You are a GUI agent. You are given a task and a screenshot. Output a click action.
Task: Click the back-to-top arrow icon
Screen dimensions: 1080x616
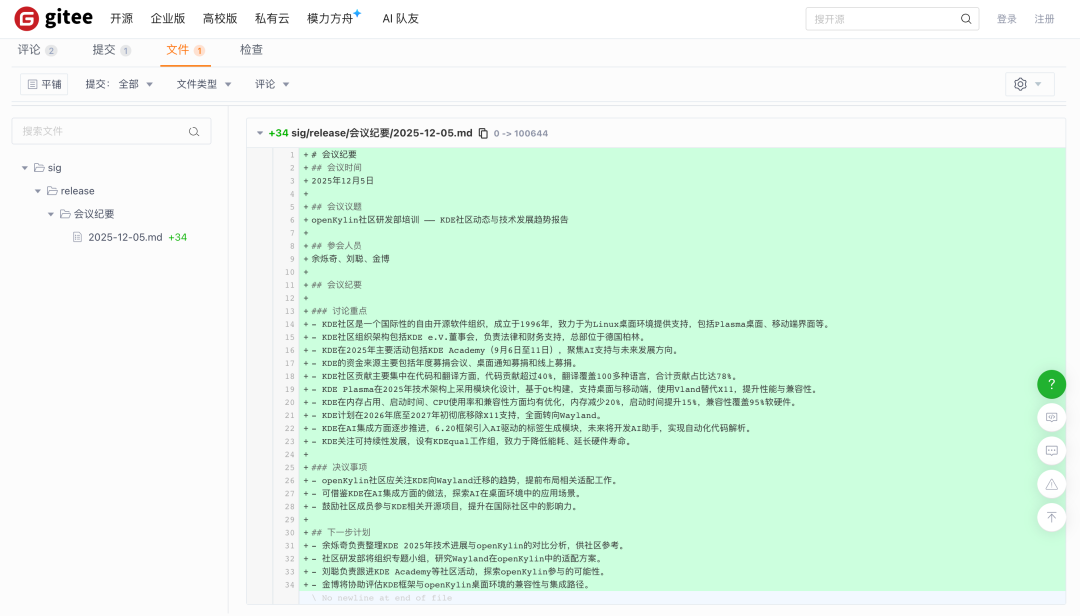tap(1051, 517)
